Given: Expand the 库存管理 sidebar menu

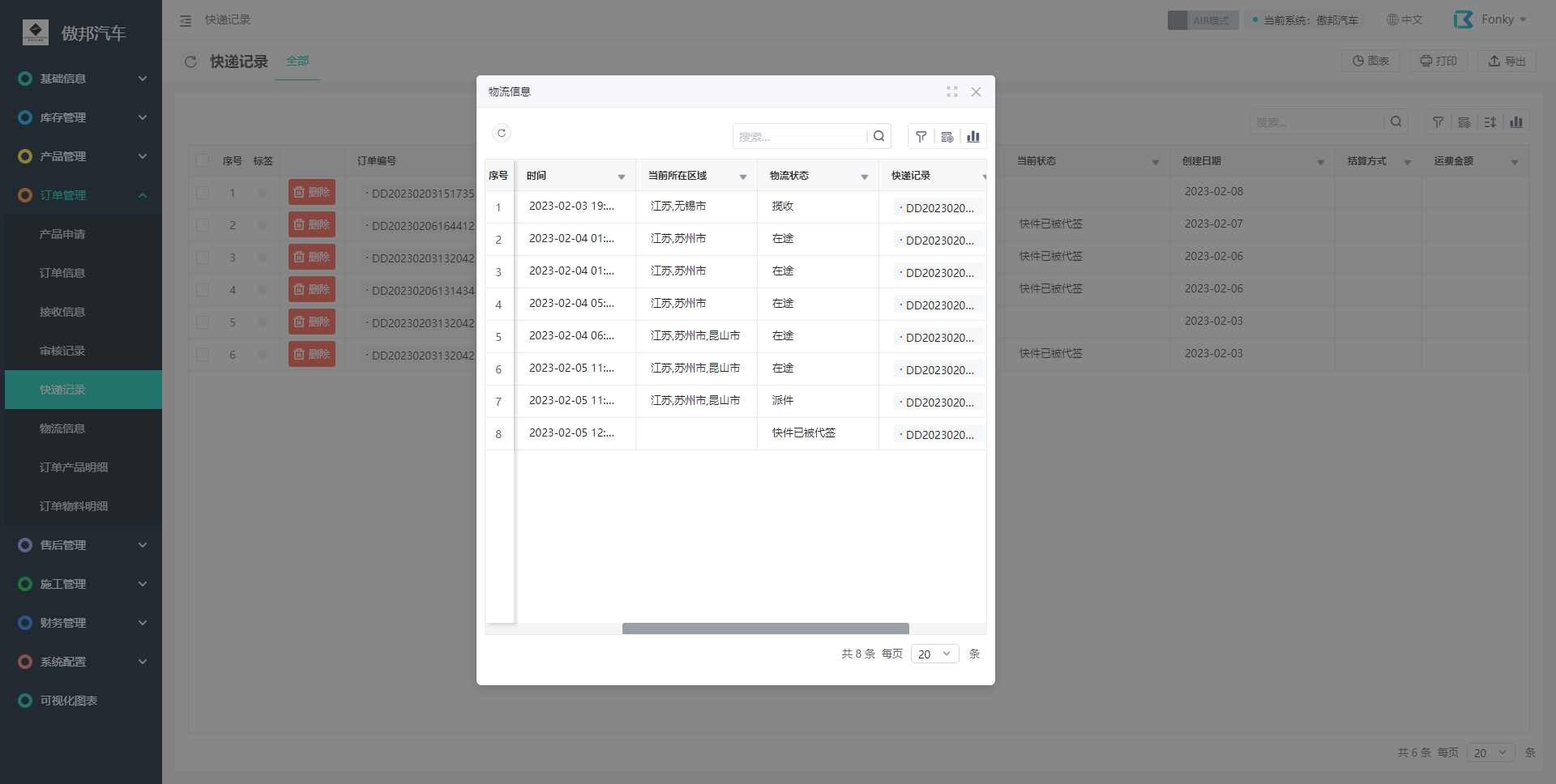Looking at the screenshot, I should click(81, 117).
